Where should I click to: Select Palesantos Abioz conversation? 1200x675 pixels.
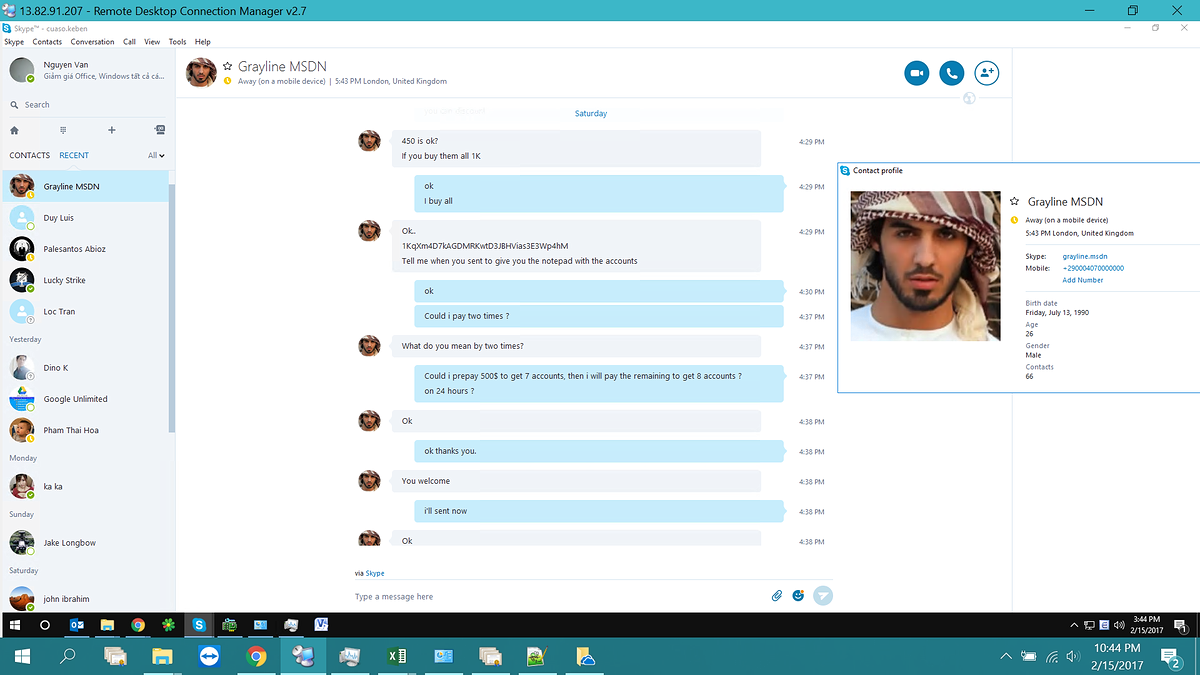tap(85, 249)
